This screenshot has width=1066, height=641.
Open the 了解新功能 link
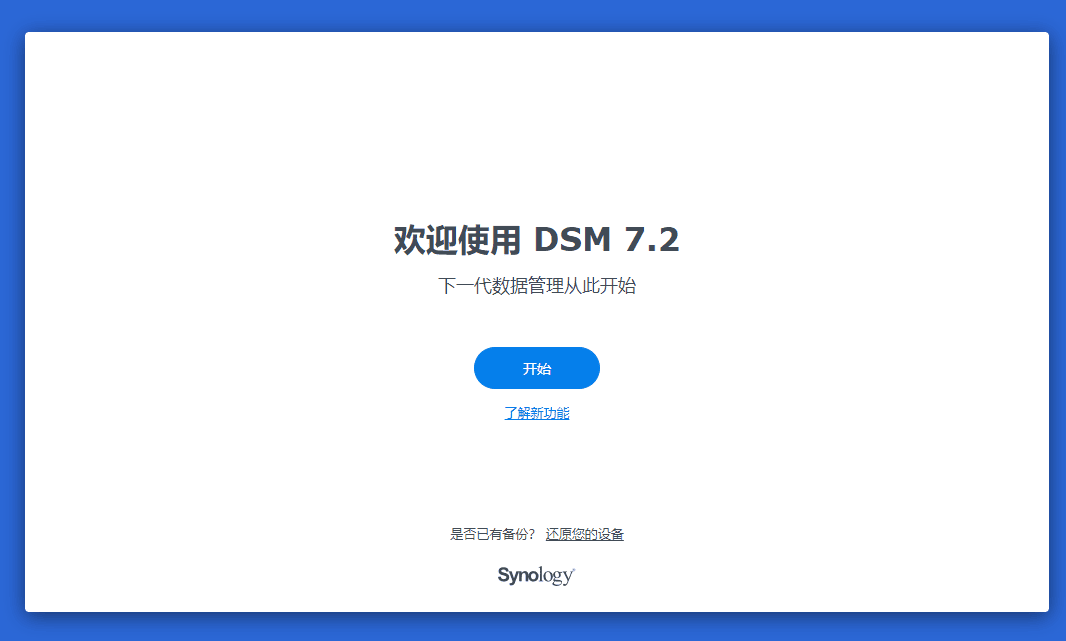click(x=536, y=413)
